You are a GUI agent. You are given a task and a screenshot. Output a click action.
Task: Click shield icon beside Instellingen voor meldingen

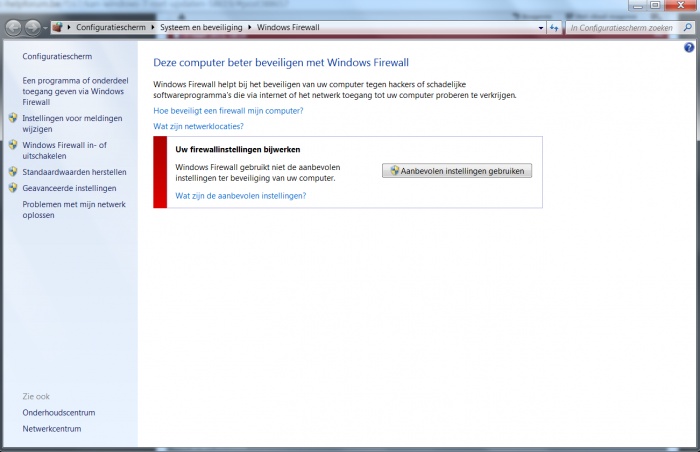tap(13, 118)
